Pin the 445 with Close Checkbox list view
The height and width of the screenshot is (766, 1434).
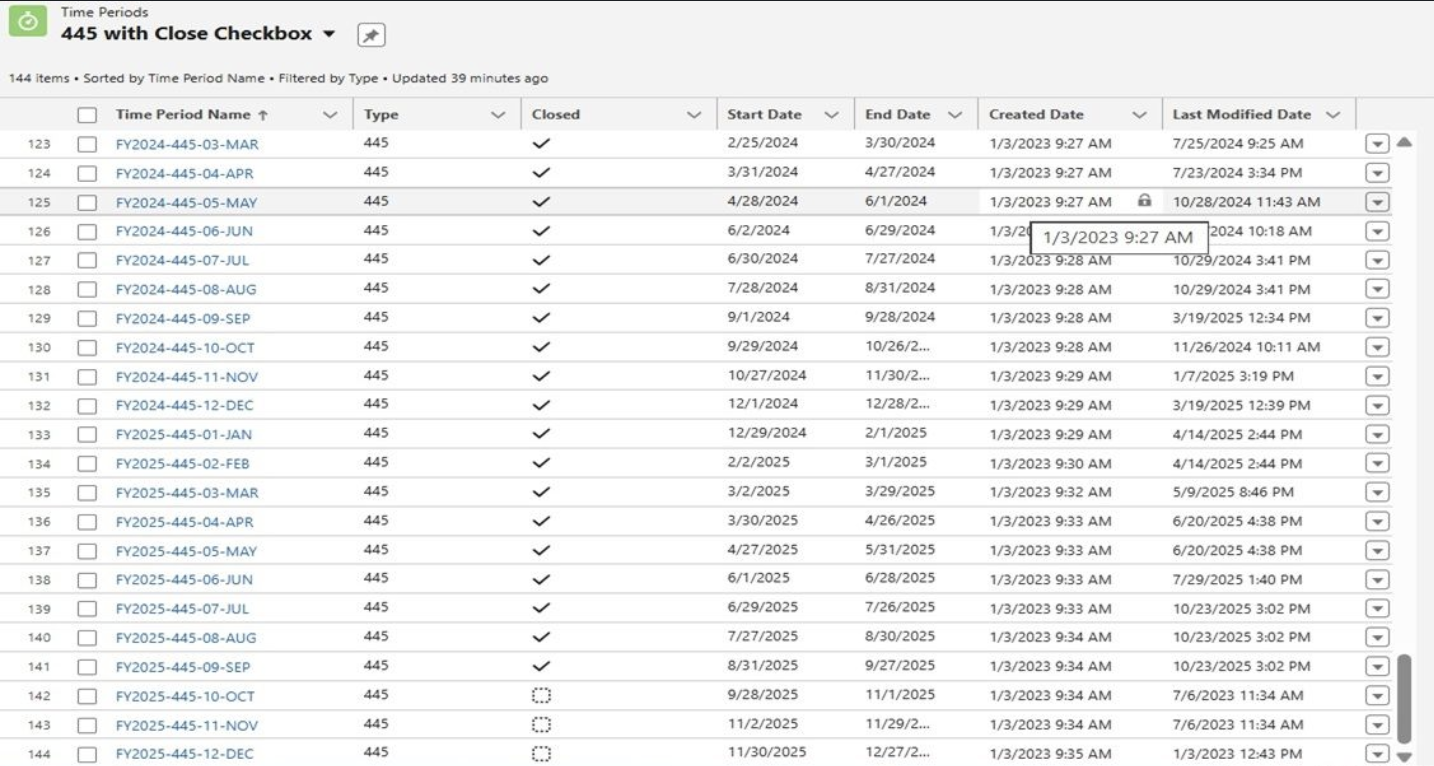(371, 35)
